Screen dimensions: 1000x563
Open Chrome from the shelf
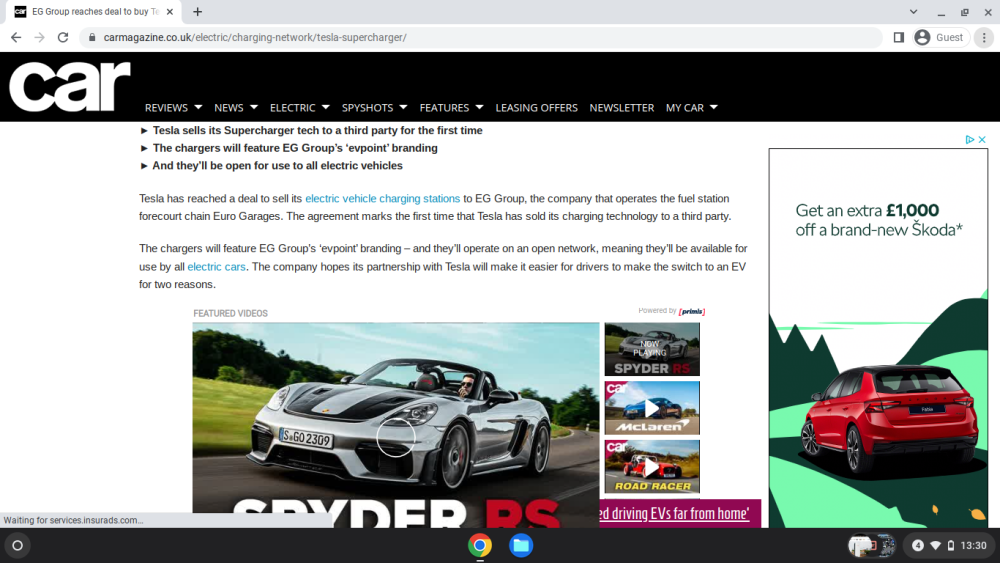(480, 546)
